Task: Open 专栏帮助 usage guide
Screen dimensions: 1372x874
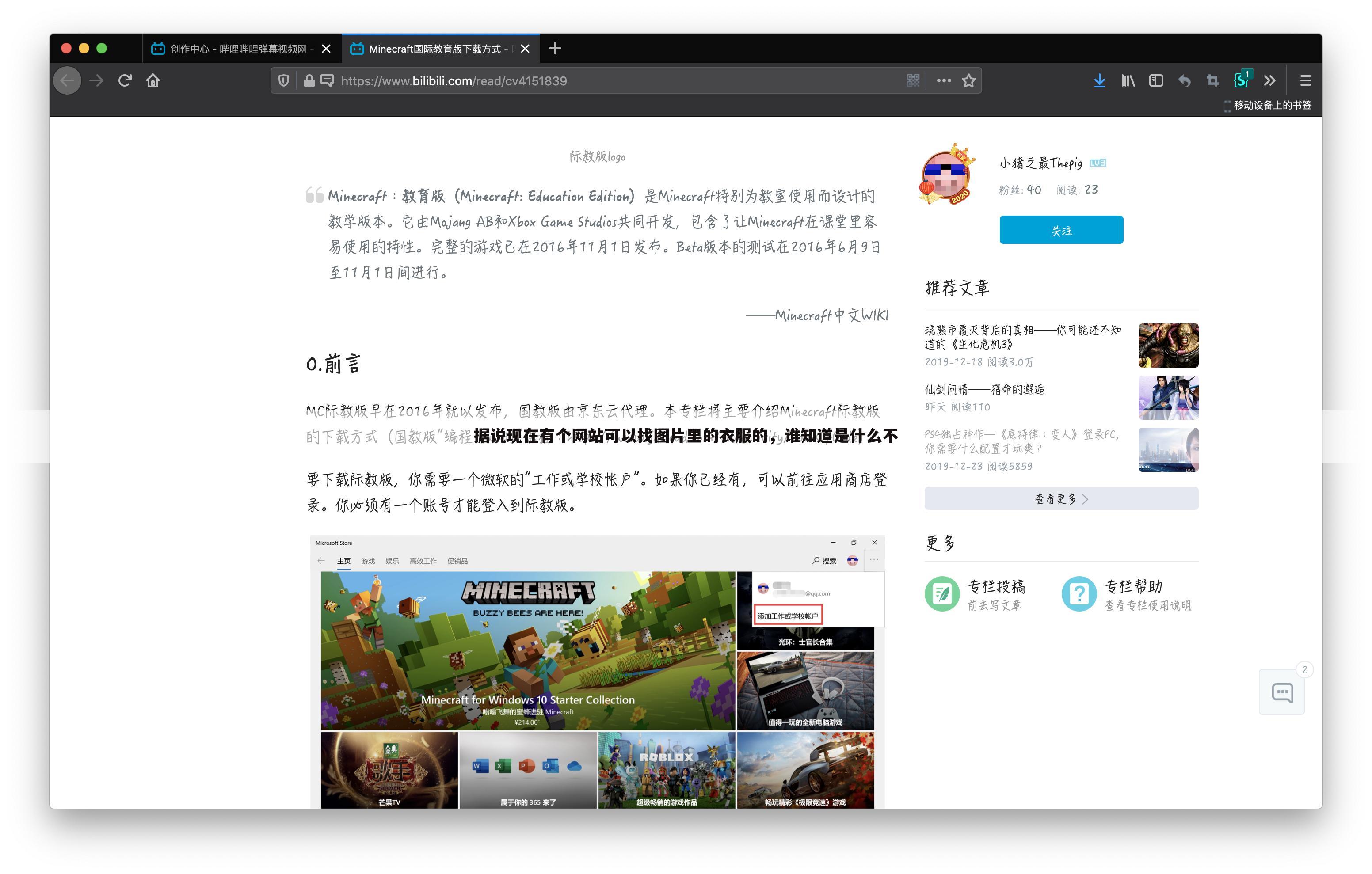Action: pos(1133,586)
